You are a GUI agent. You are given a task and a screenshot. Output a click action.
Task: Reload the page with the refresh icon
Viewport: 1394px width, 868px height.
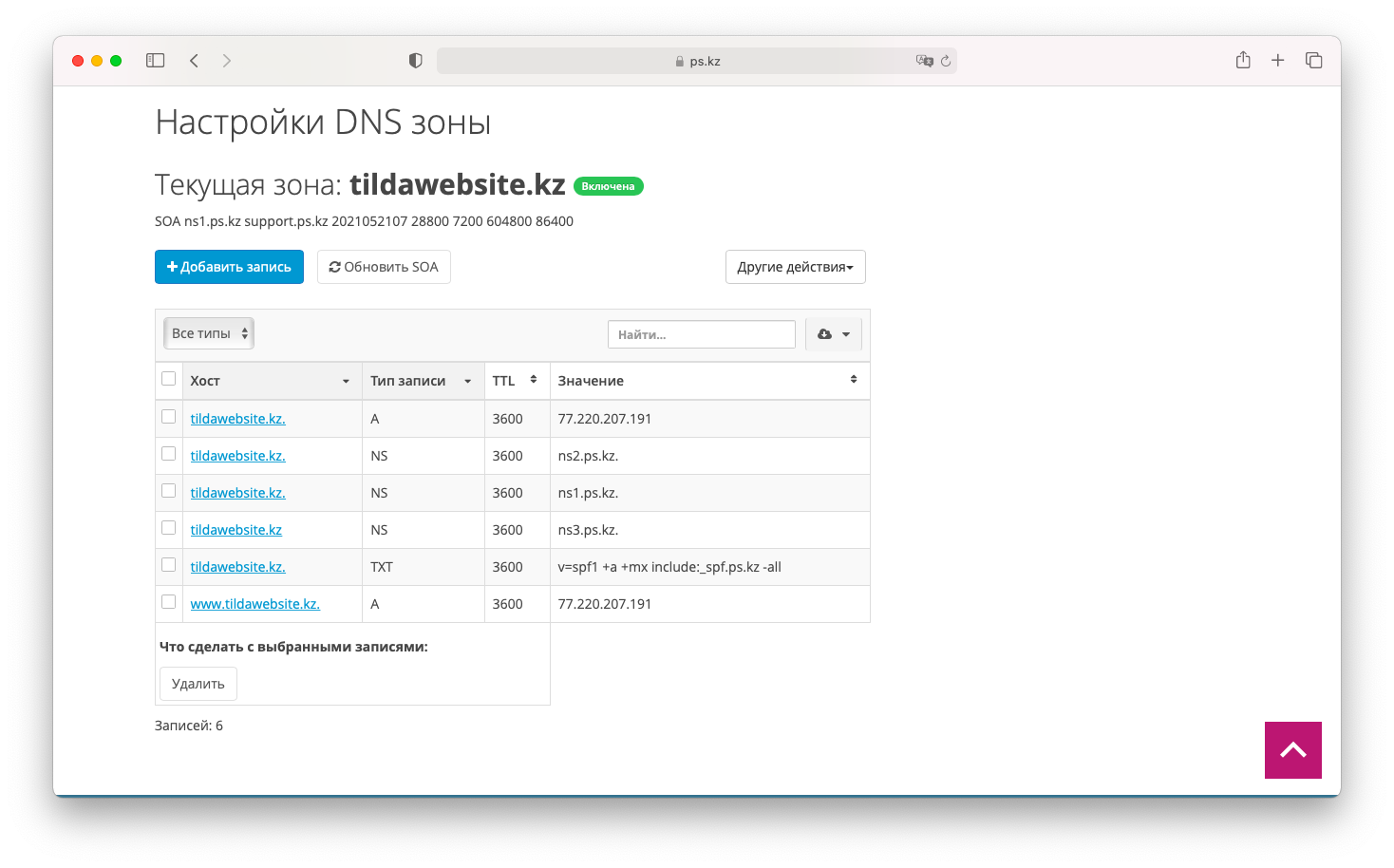point(946,61)
